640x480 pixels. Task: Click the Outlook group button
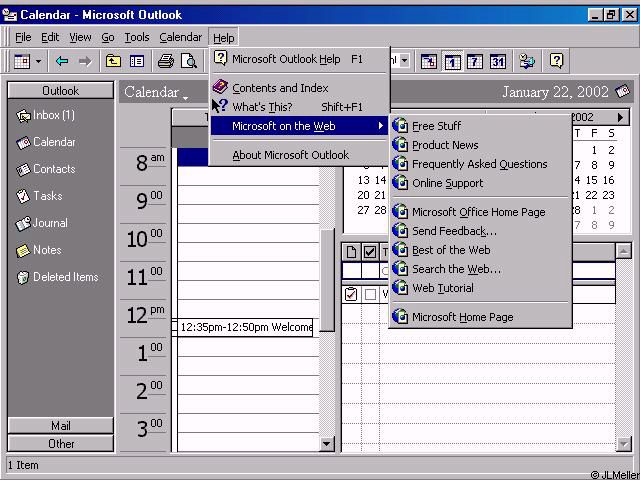pos(60,91)
